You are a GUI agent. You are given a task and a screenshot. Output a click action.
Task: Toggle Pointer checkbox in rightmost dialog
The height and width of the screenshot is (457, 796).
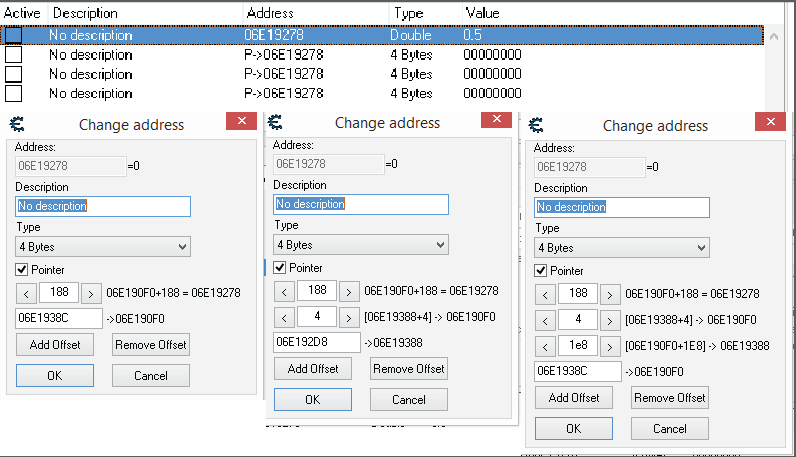pyautogui.click(x=541, y=271)
